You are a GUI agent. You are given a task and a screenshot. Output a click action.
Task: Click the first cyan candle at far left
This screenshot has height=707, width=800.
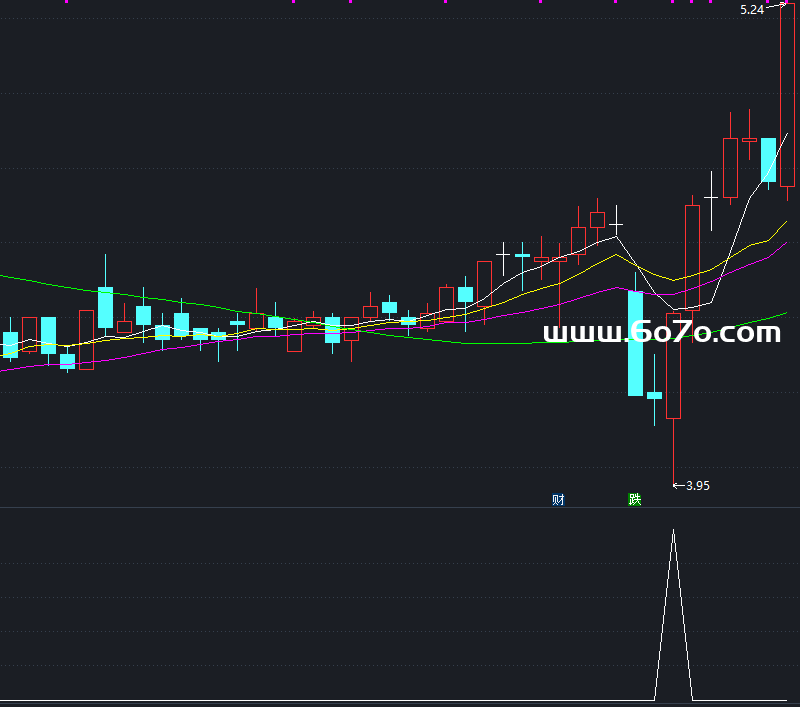click(x=10, y=344)
